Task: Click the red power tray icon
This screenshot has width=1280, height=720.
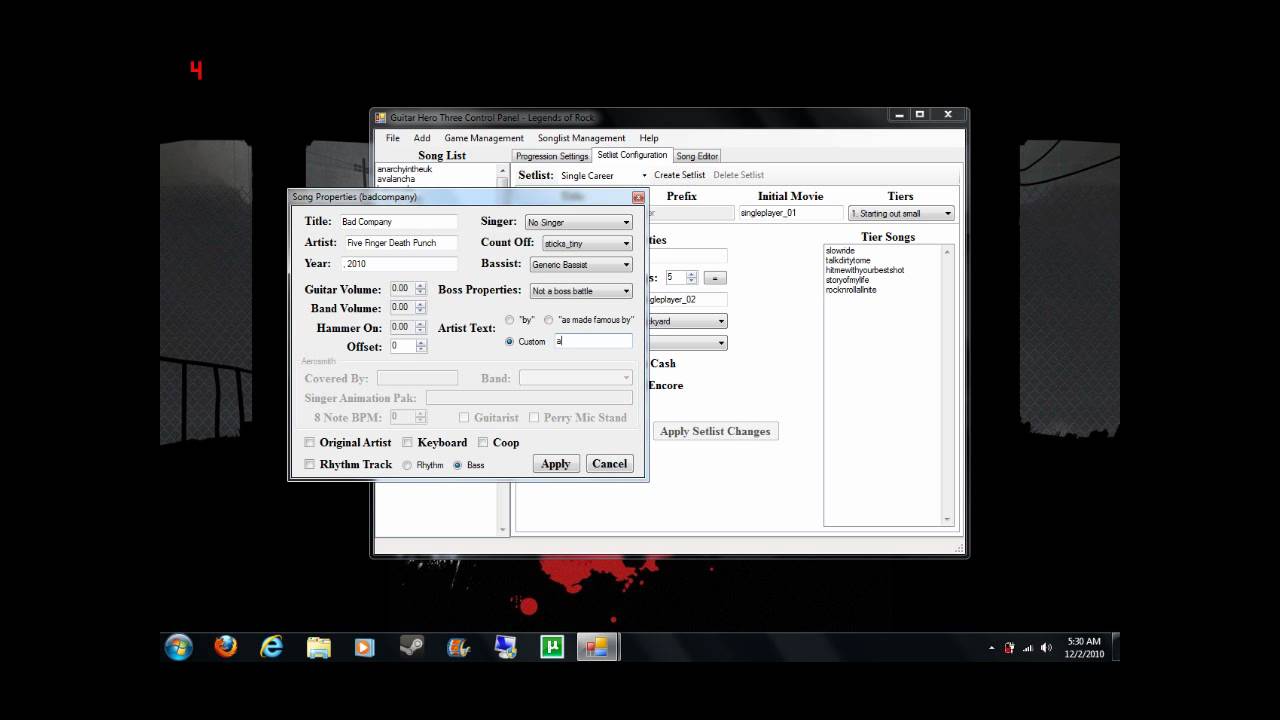Action: tap(1010, 648)
